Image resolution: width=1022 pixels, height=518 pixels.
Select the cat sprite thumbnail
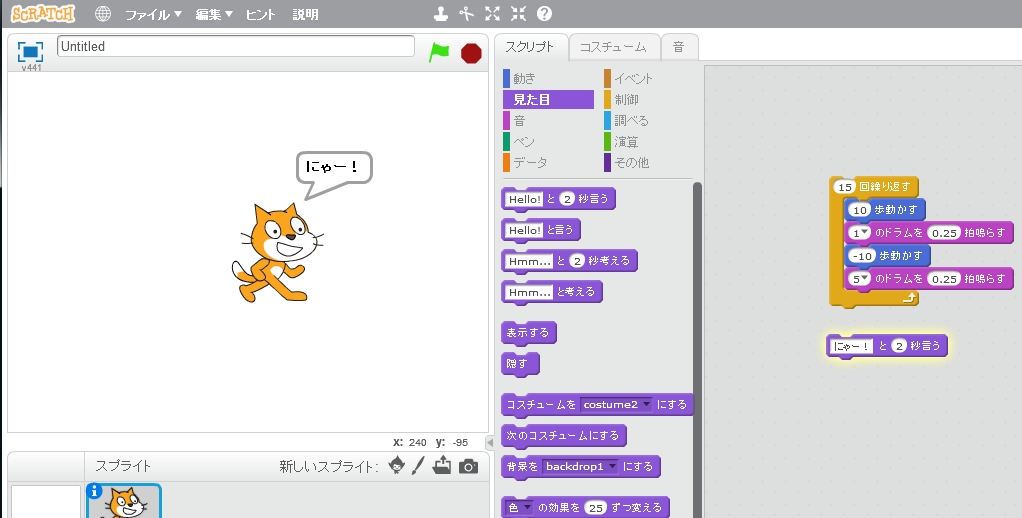[x=125, y=502]
